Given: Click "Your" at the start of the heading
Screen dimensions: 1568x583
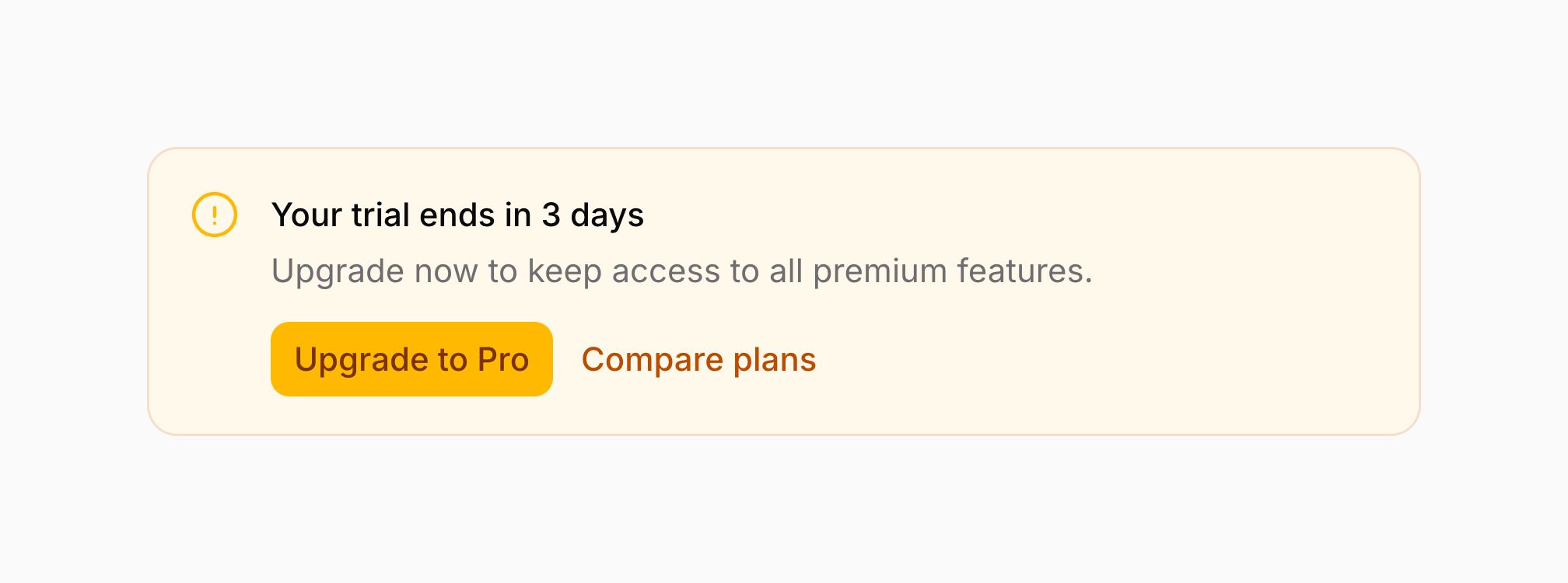Looking at the screenshot, I should click(x=306, y=215).
